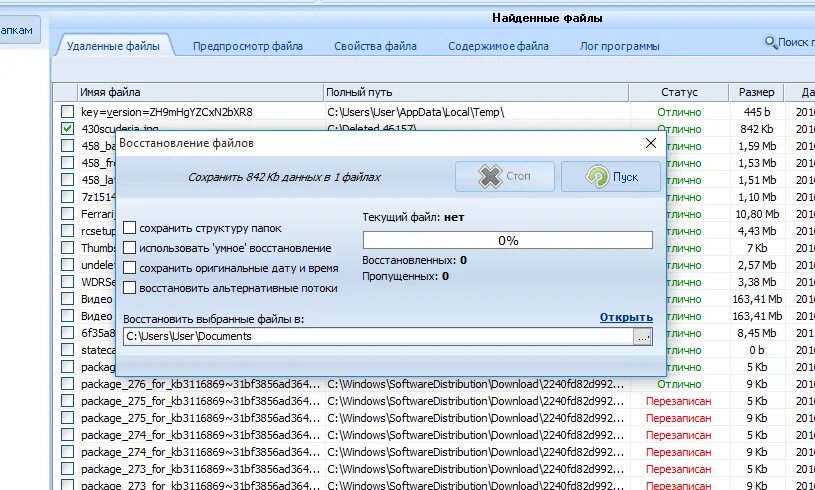This screenshot has width=815, height=490.
Task: Click the recovery destination path field
Action: coord(378,336)
